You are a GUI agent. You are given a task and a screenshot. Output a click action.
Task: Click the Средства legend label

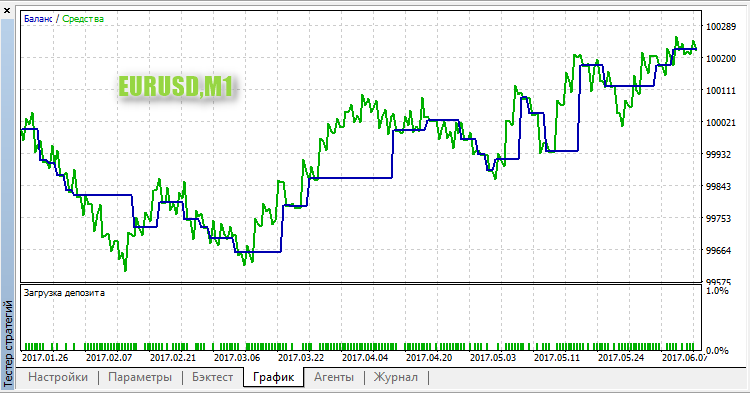click(83, 19)
